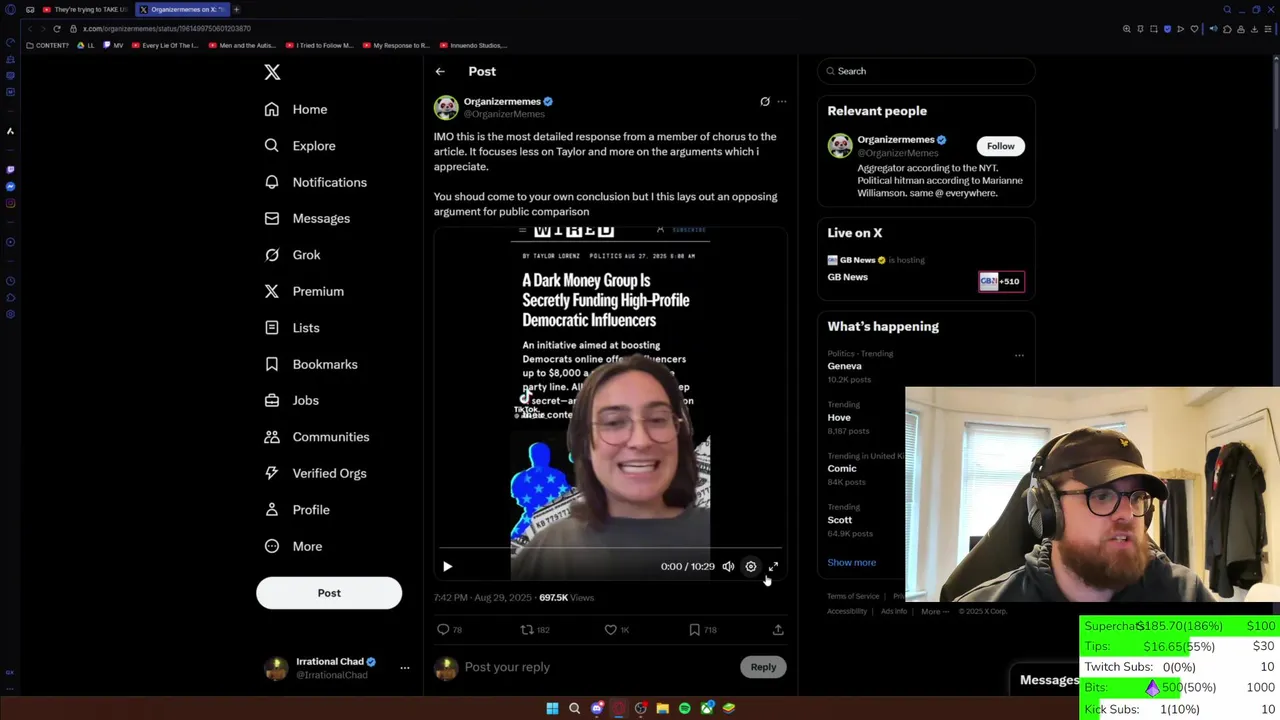1280x720 pixels.
Task: Open Grok from sidebar
Action: [x=293, y=255]
